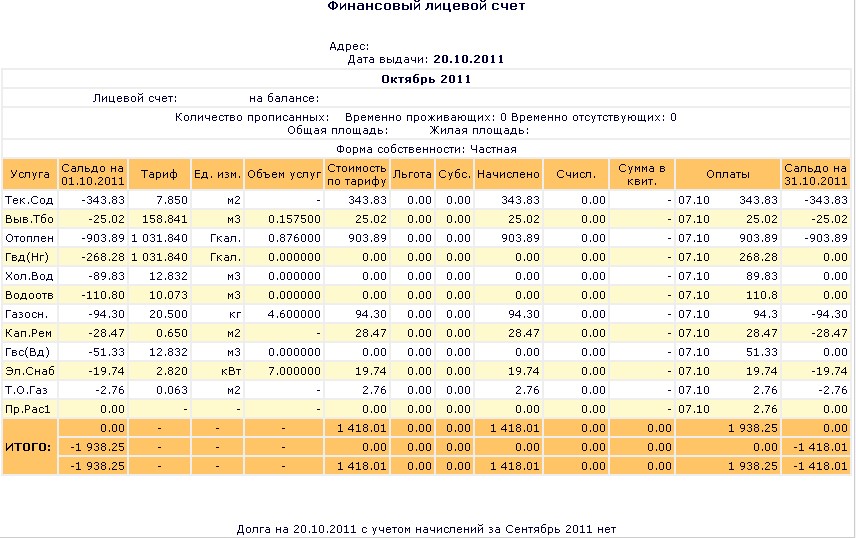The image size is (856, 538).
Task: Click unit 'кг' in Газосн. row
Action: [235, 314]
